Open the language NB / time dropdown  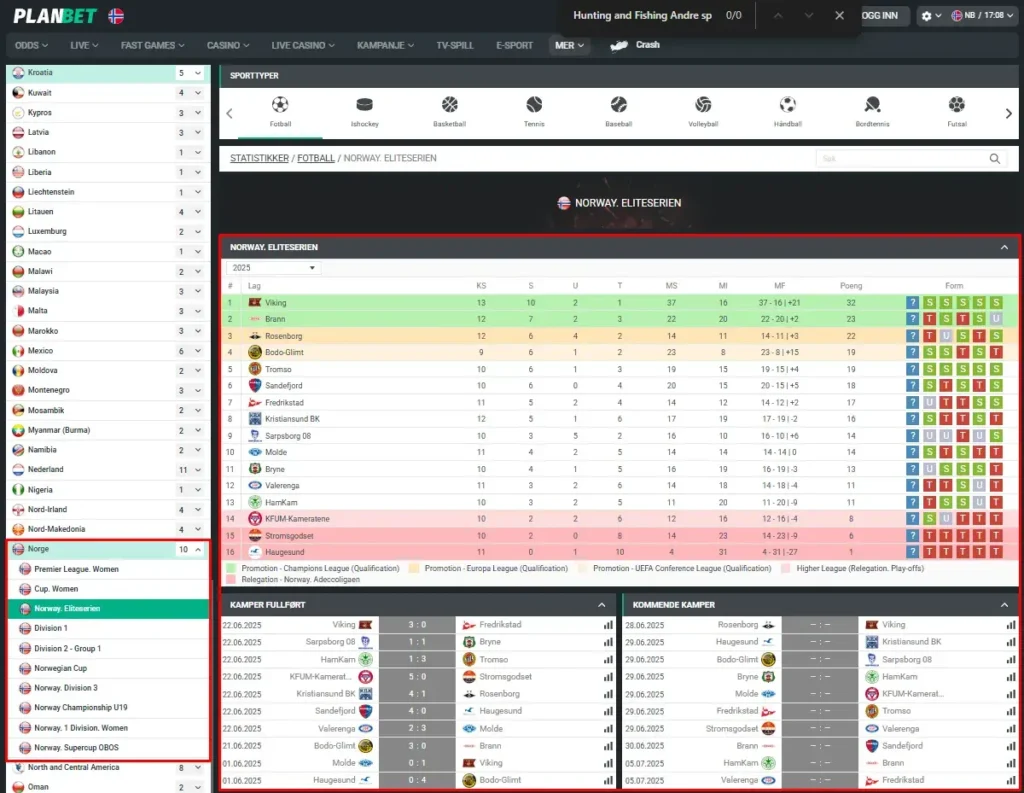coord(983,16)
